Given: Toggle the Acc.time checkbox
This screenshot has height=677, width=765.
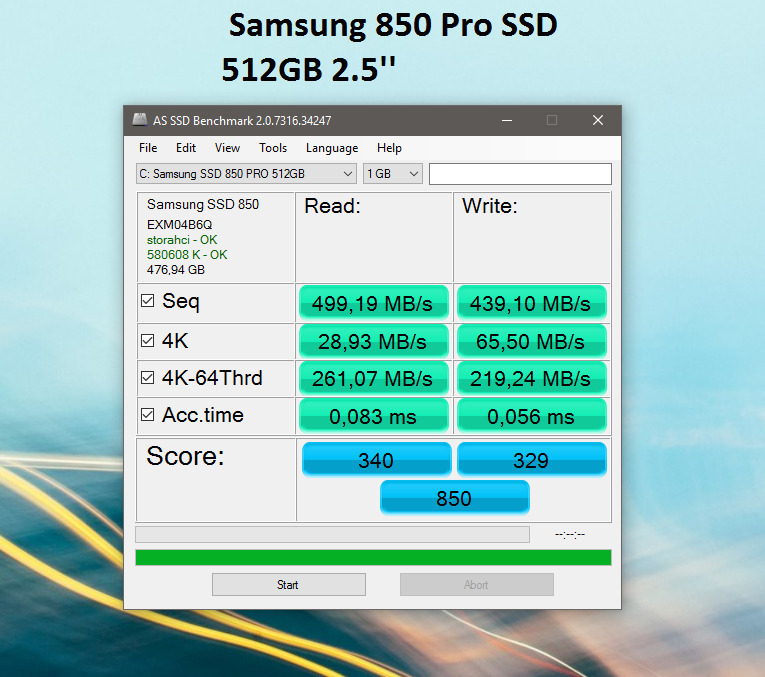Looking at the screenshot, I should click(147, 414).
